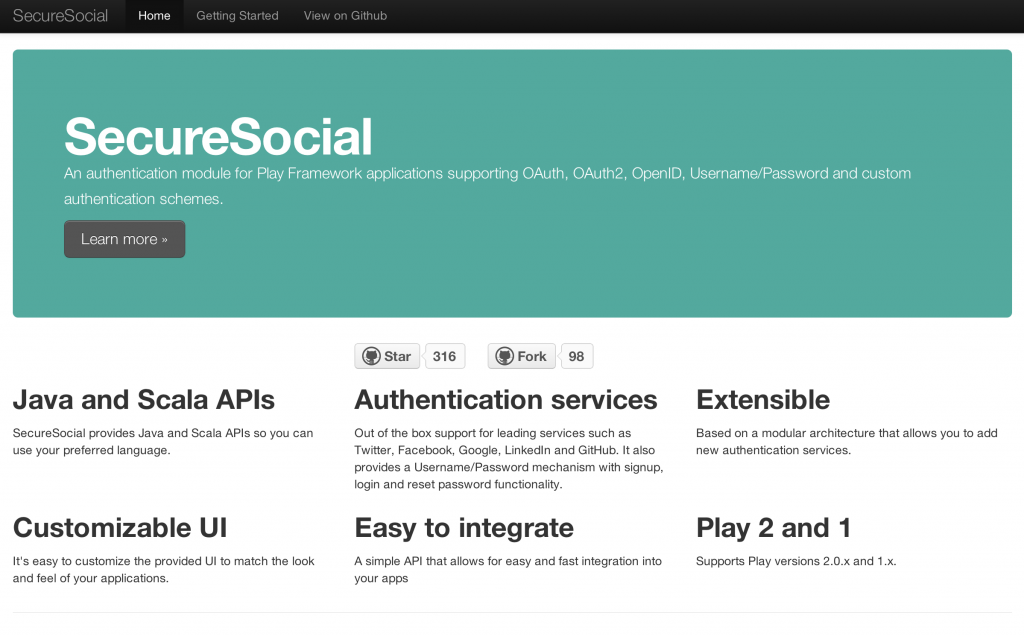
Task: Select the Home tab in navigation bar
Action: point(154,16)
